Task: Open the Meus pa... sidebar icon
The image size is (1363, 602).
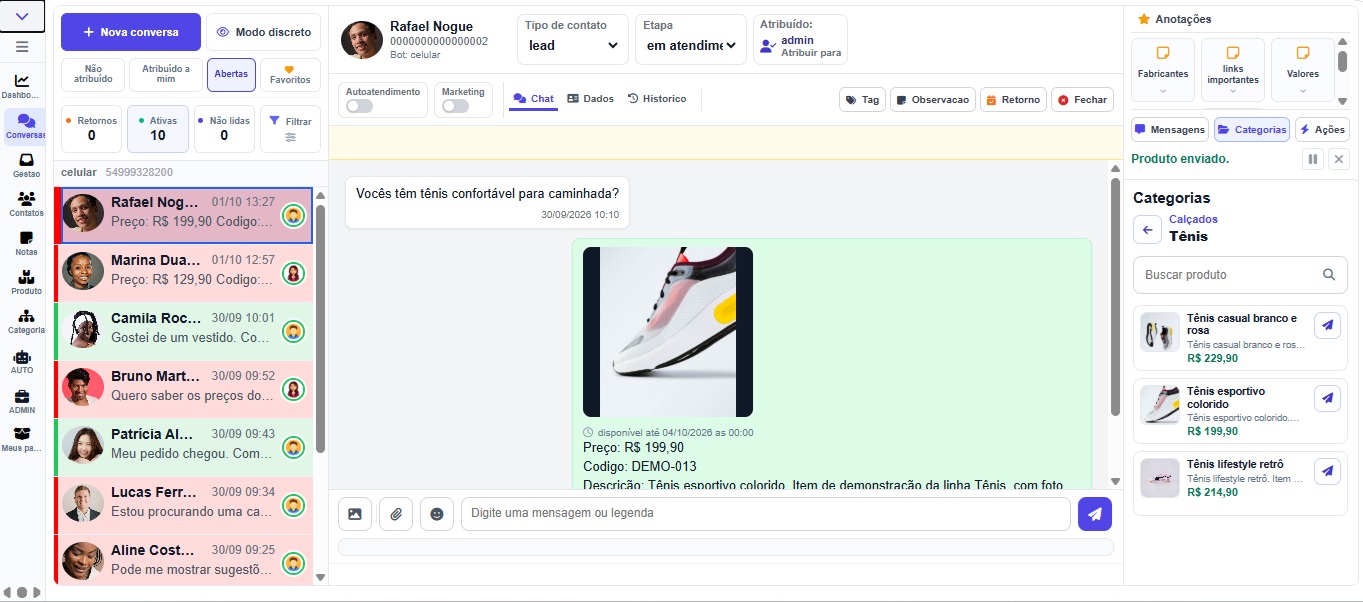Action: tap(22, 439)
